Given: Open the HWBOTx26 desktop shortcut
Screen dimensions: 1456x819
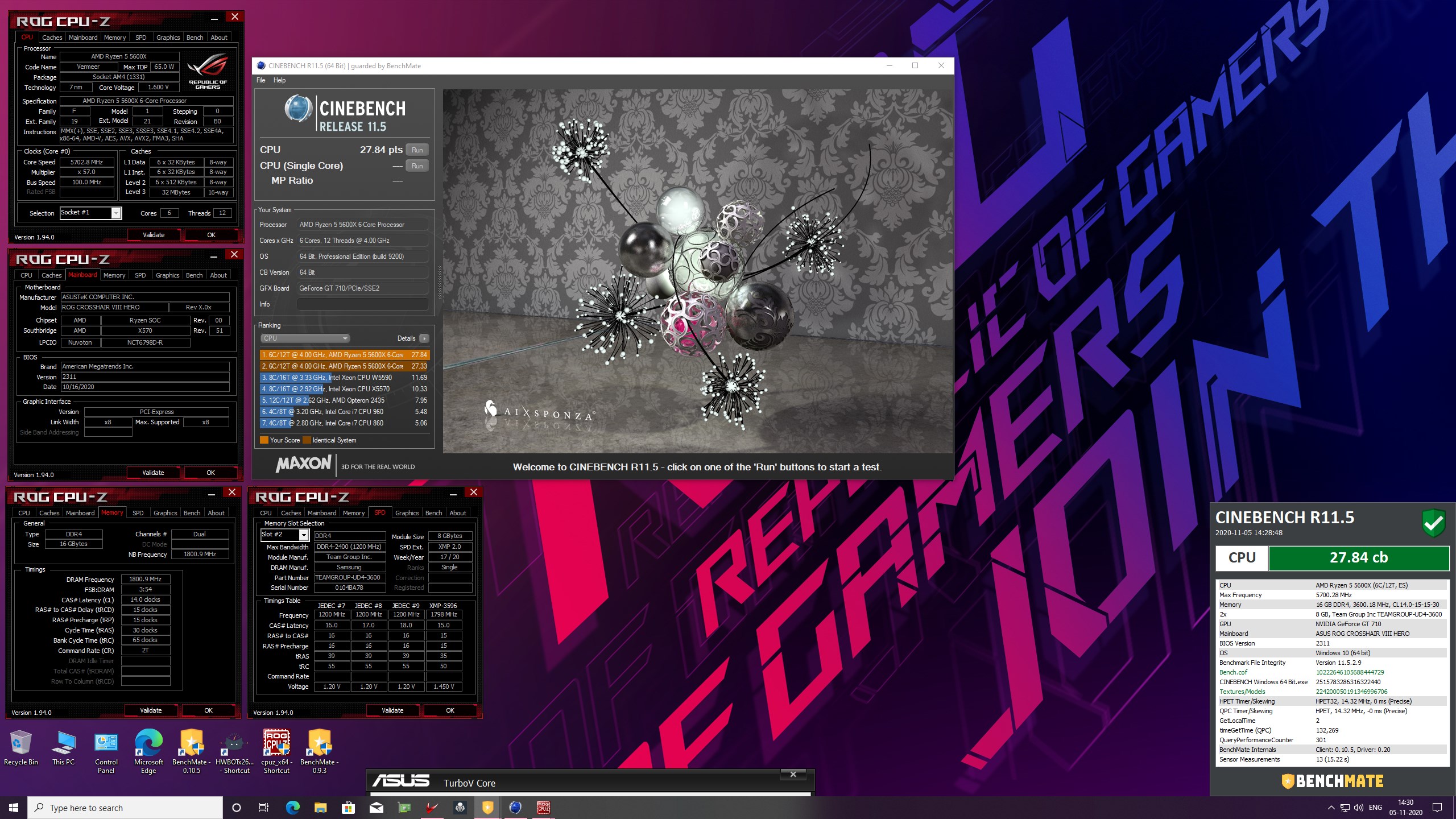Looking at the screenshot, I should click(234, 751).
